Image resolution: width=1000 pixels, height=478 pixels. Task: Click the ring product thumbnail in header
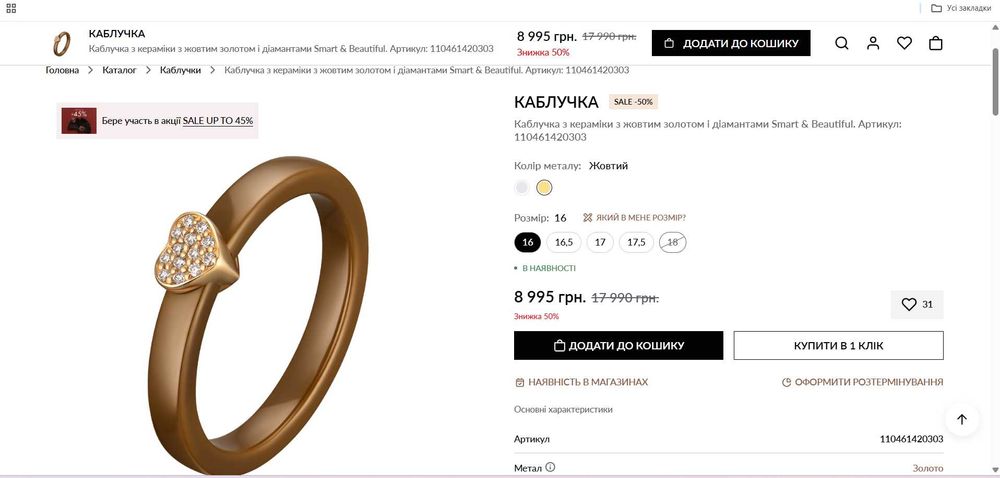click(62, 43)
